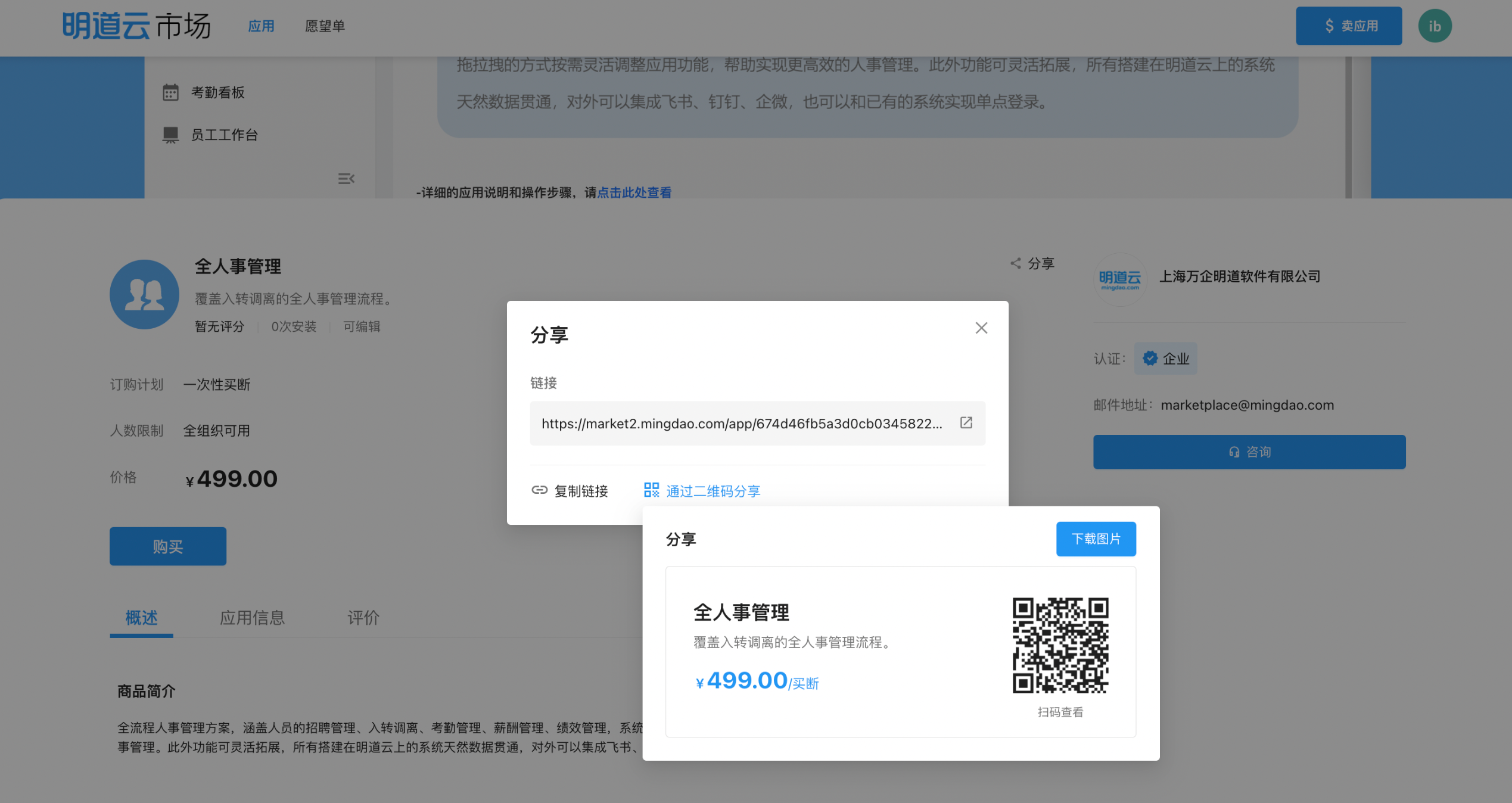Open the 应用 nav menu

tap(261, 26)
